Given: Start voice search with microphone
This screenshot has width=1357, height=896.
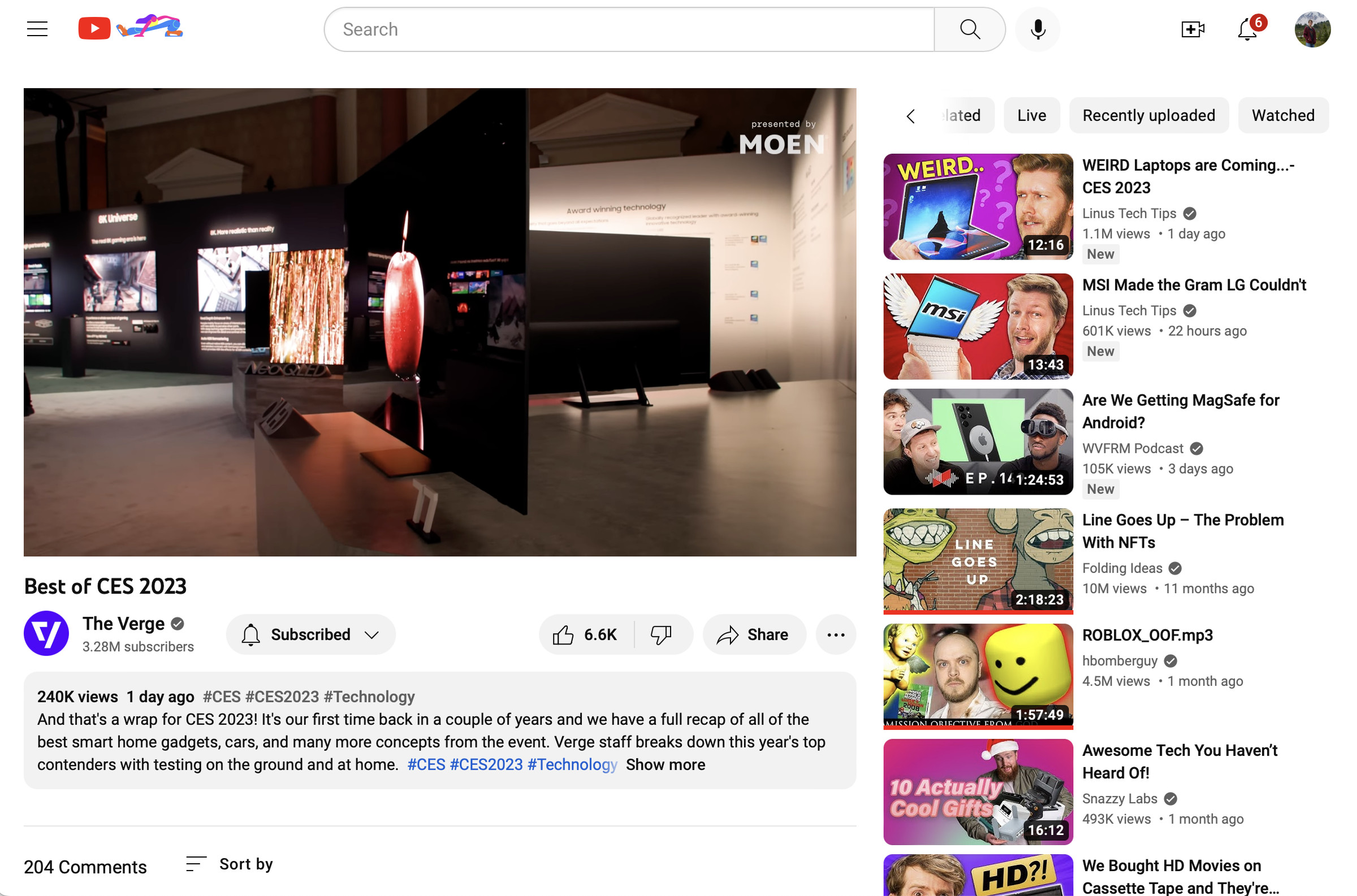Looking at the screenshot, I should [x=1038, y=29].
